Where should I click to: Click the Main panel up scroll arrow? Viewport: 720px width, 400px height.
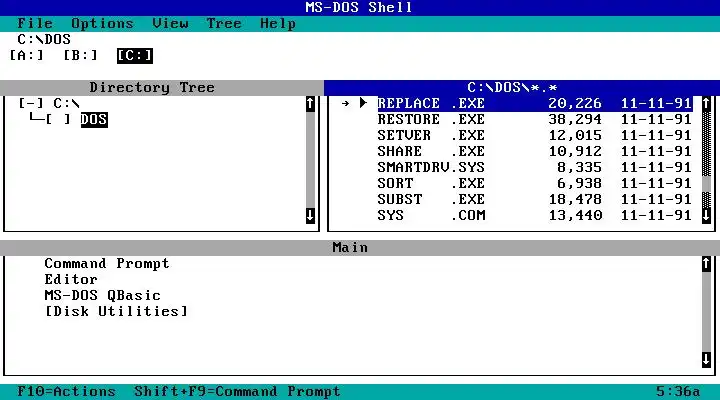point(707,264)
